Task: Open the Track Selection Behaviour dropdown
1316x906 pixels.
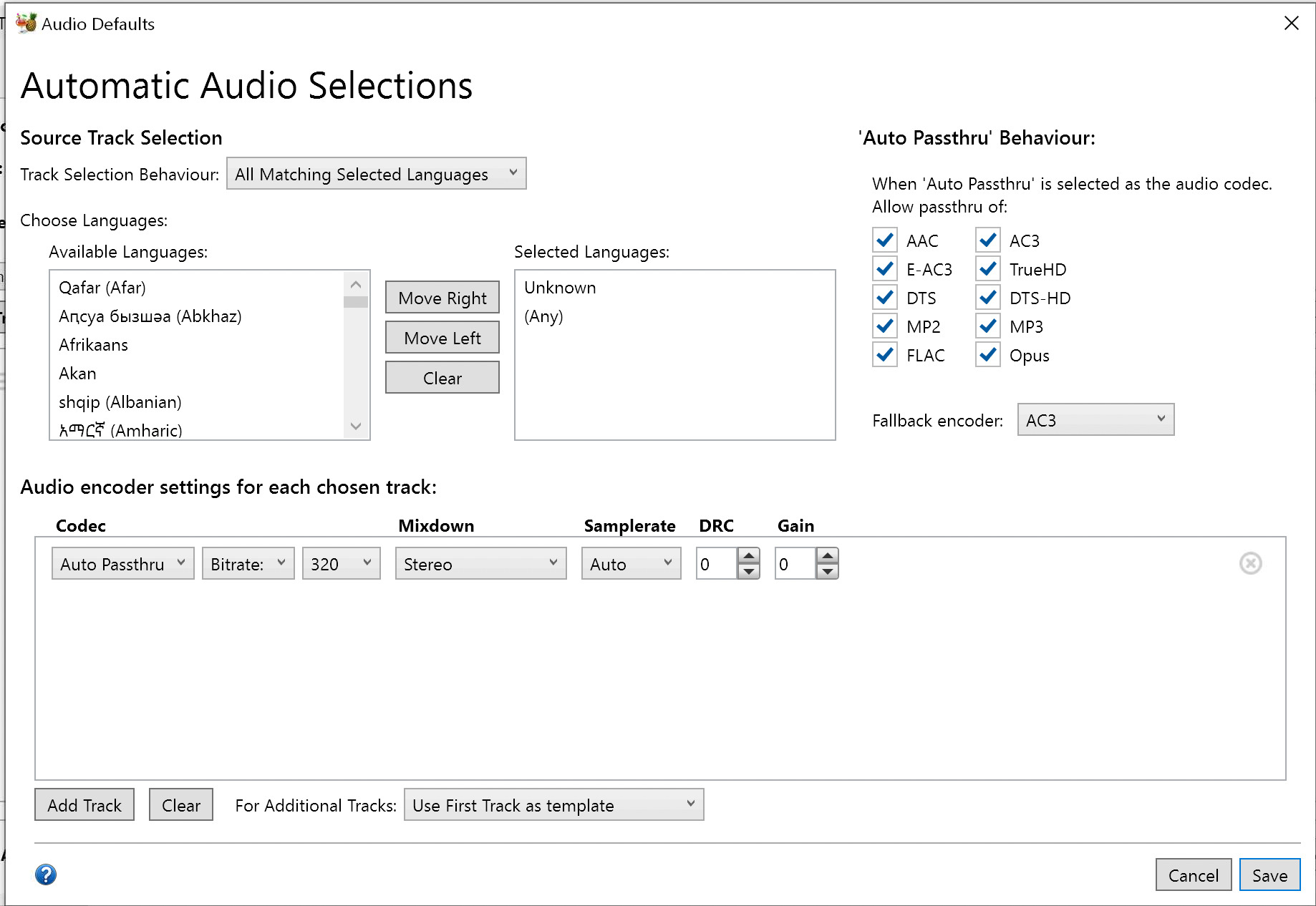Action: (x=376, y=174)
